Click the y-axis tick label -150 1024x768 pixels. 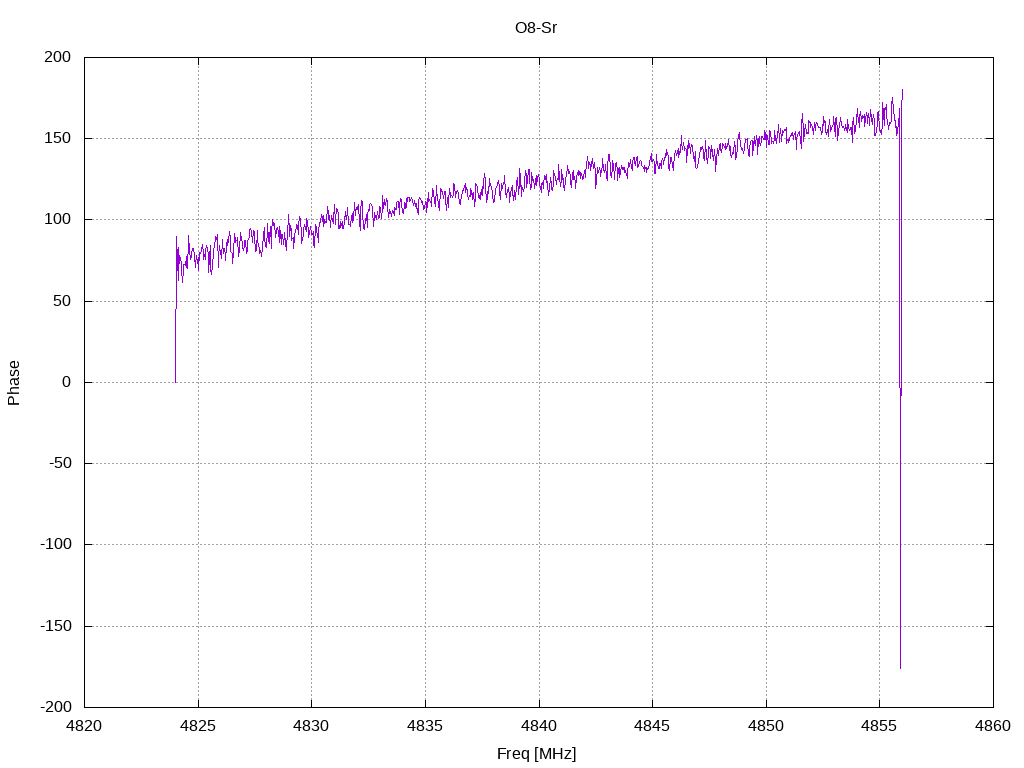click(x=56, y=626)
